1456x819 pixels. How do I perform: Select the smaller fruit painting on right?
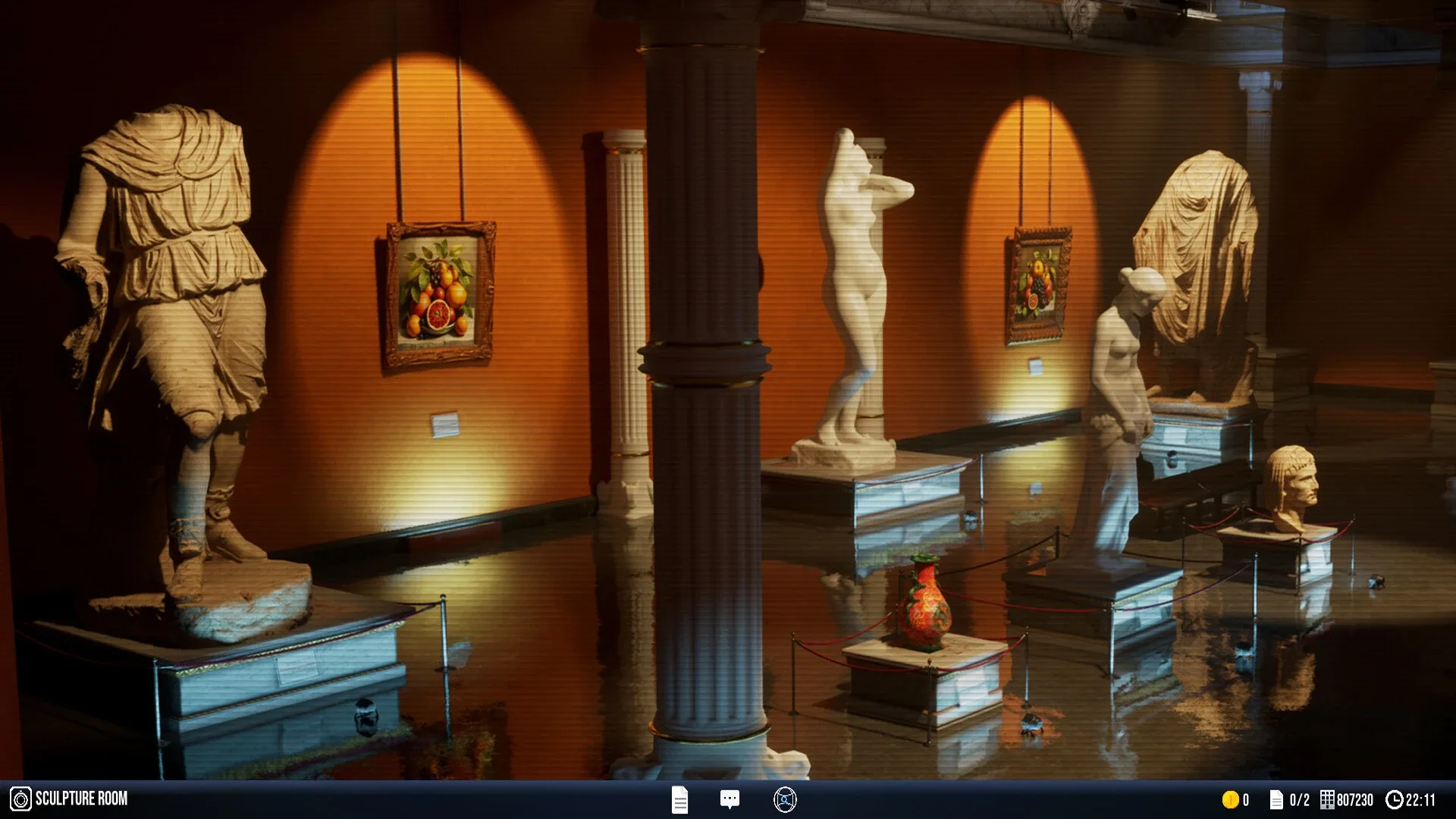pos(1038,285)
